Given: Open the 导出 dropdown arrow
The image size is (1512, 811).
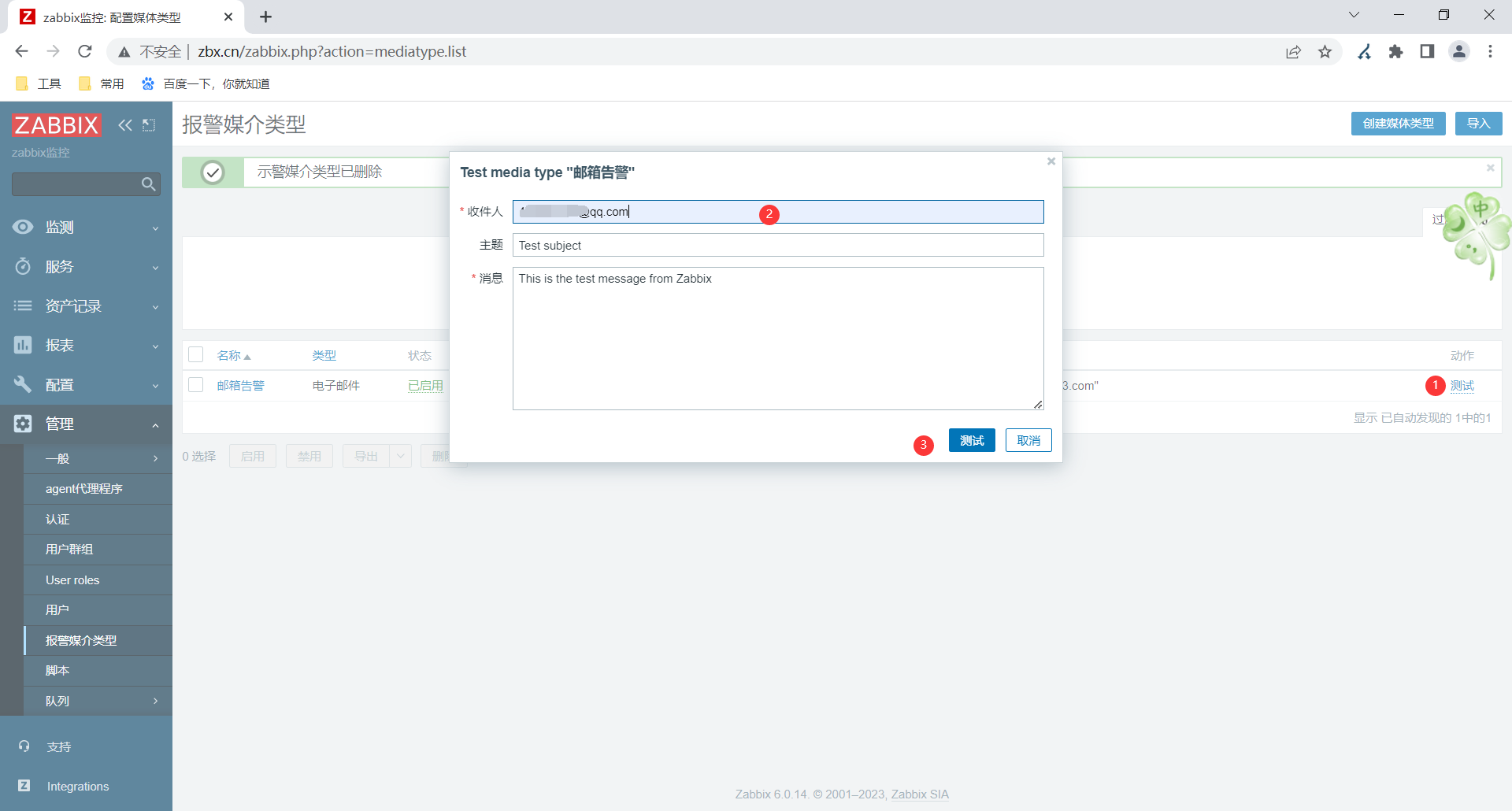Looking at the screenshot, I should click(x=401, y=456).
